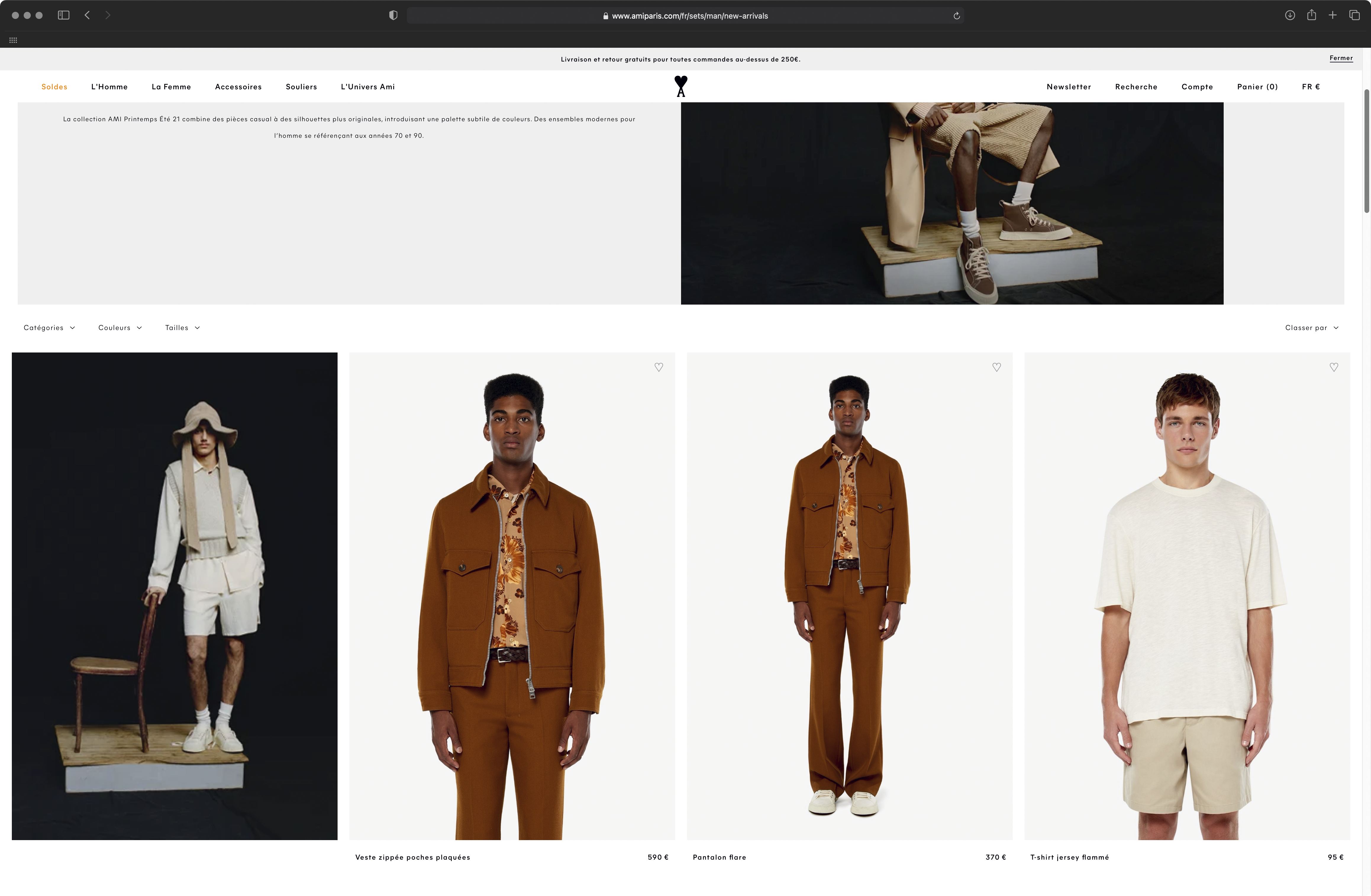Click the Printemps Été 21 collection description
This screenshot has width=1371, height=896.
pos(349,127)
